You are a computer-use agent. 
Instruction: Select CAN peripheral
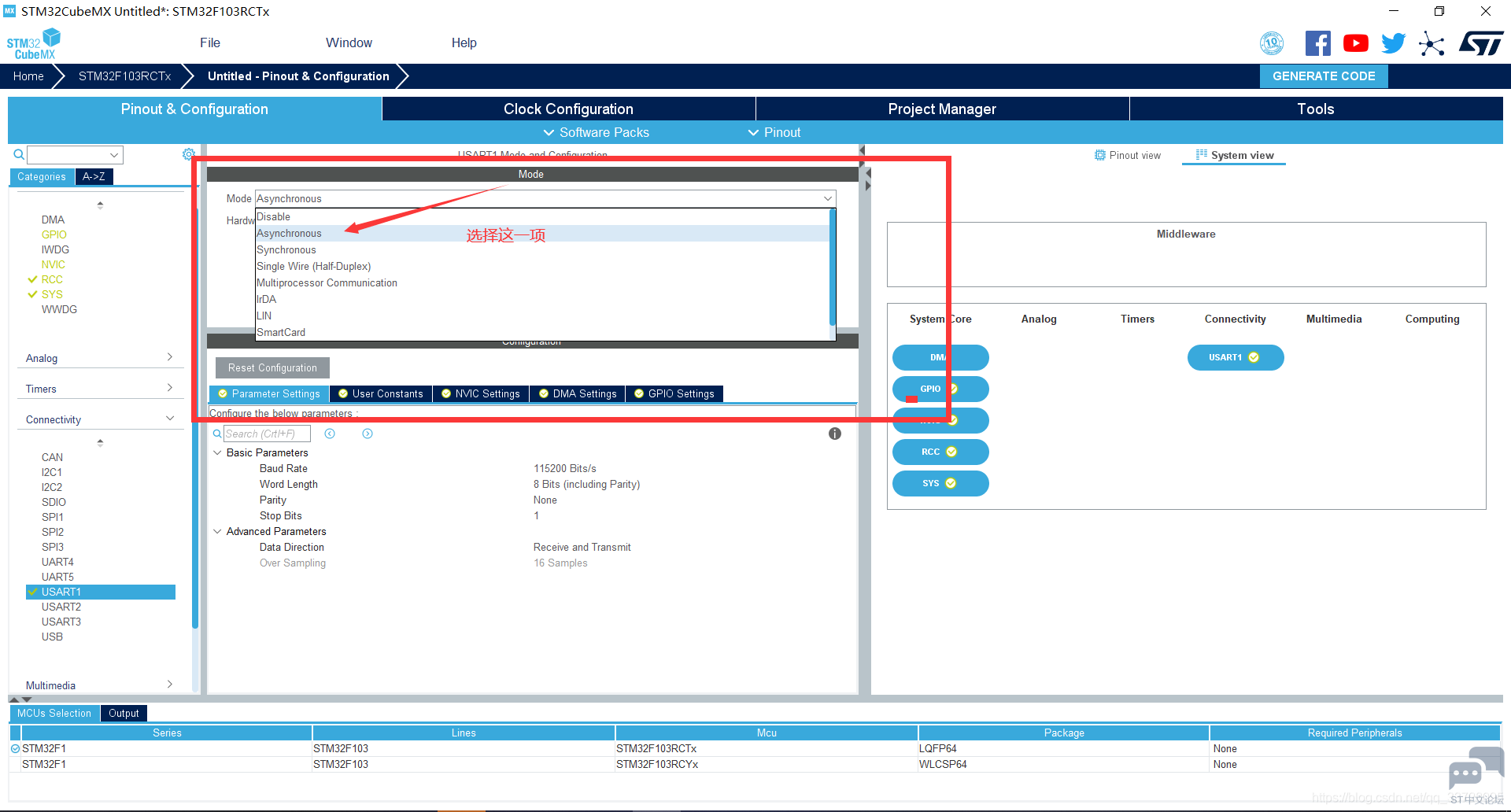coord(52,457)
